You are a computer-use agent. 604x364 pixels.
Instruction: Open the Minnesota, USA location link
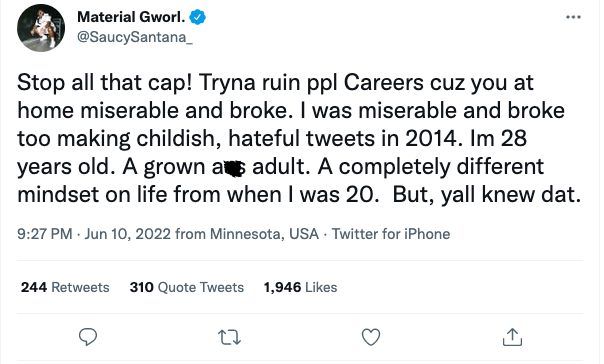[x=264, y=234]
